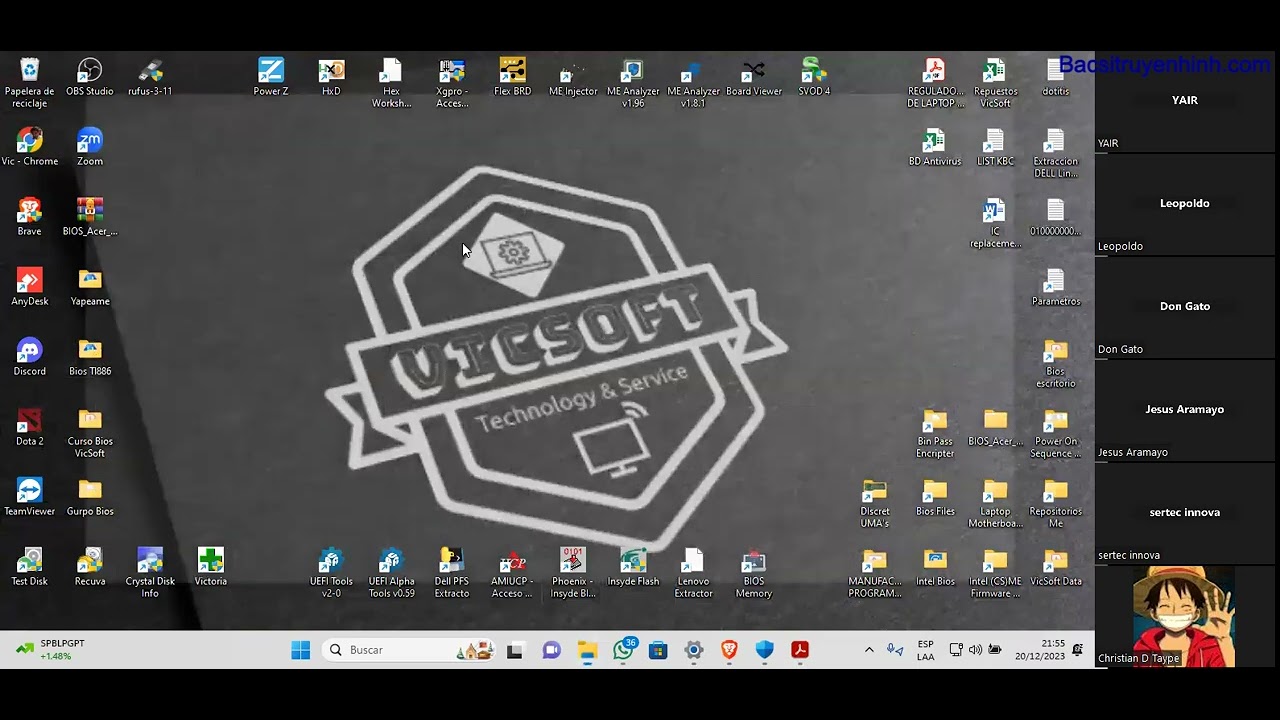The width and height of the screenshot is (1280, 720).
Task: Launch OBS Studio from the desktop
Action: [x=90, y=77]
